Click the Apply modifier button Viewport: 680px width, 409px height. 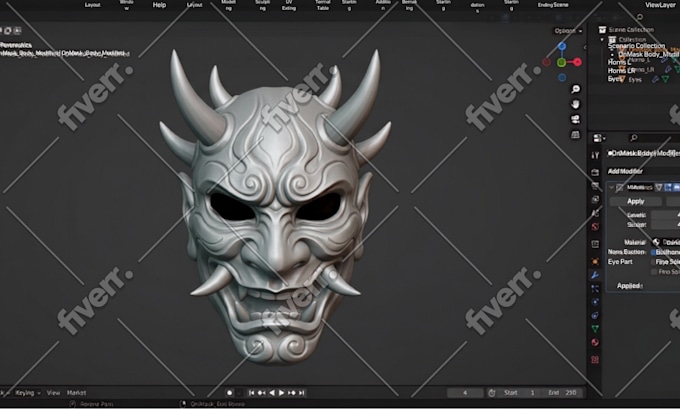click(635, 201)
